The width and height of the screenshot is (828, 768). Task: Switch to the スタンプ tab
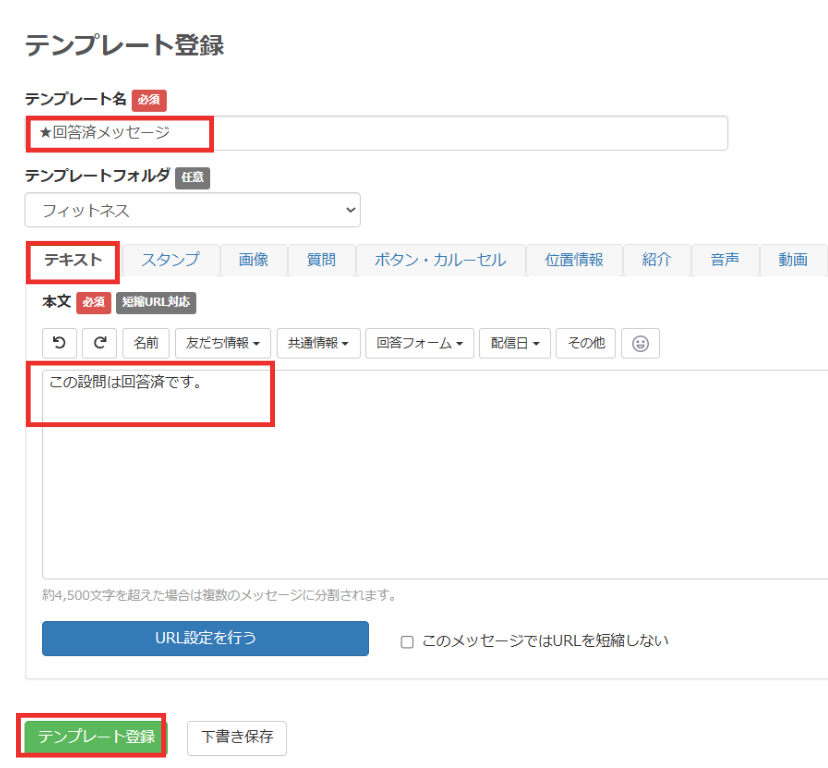click(x=170, y=260)
